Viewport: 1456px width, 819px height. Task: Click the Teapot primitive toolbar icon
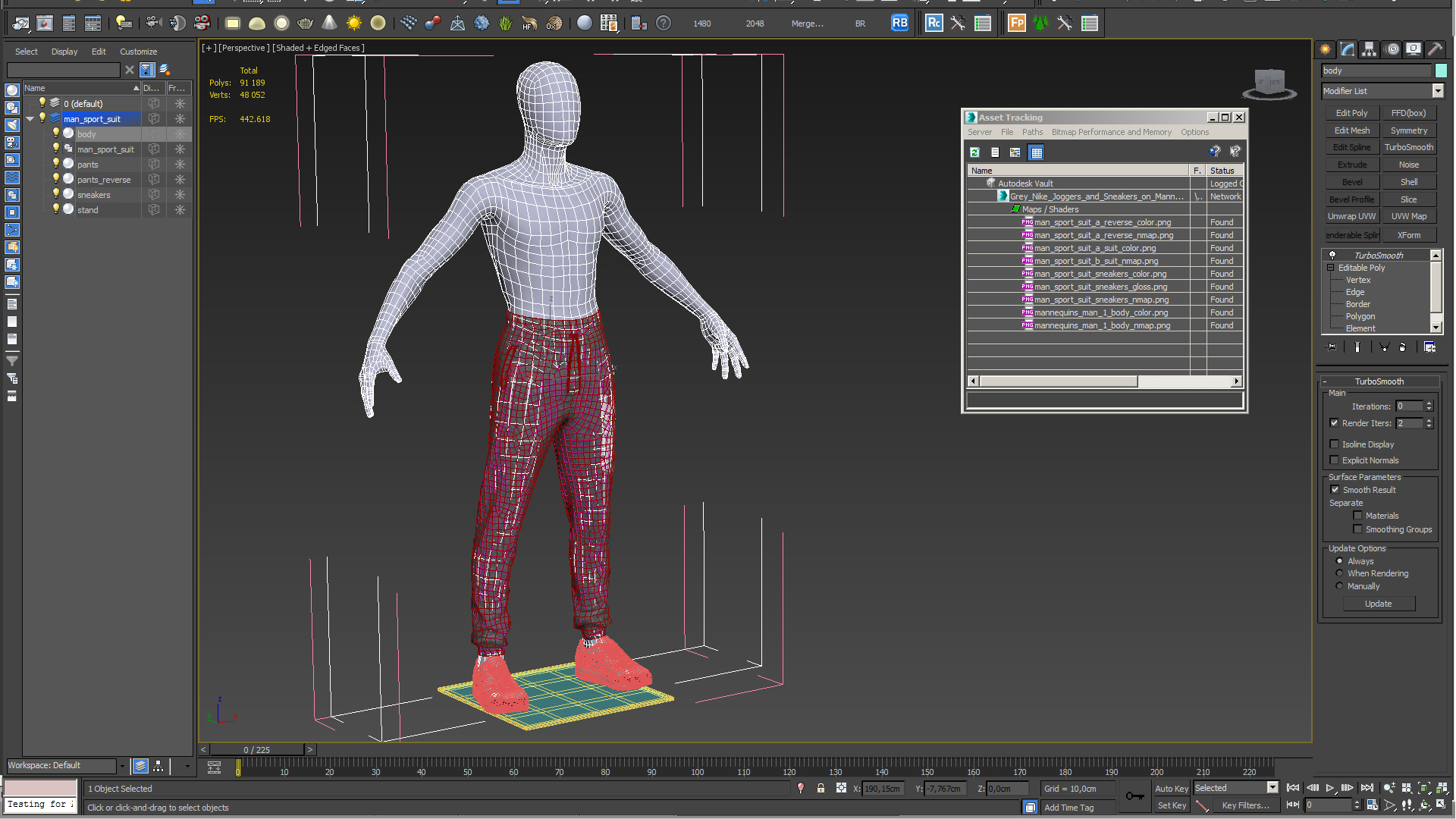point(306,24)
